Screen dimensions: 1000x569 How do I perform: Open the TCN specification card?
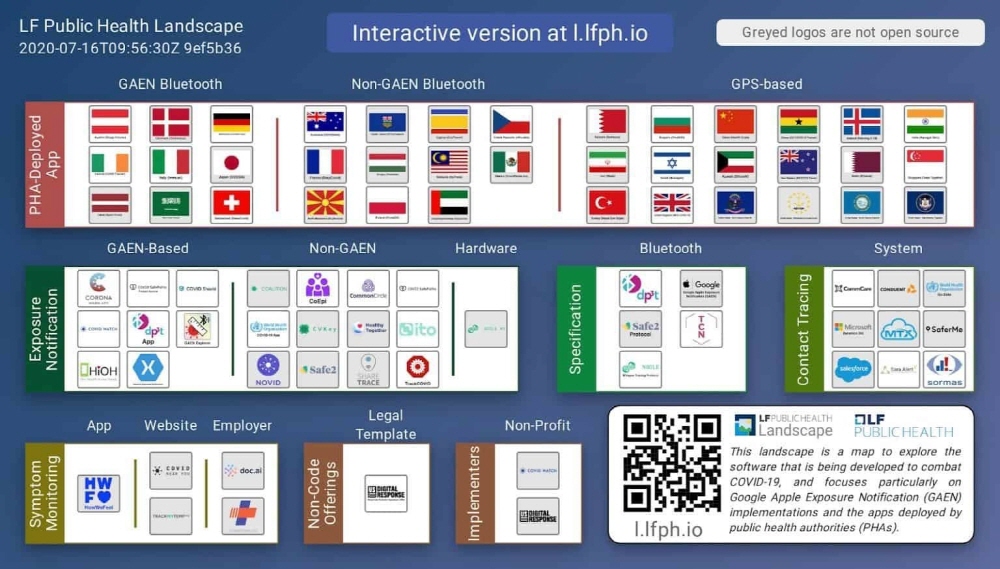pyautogui.click(x=701, y=329)
